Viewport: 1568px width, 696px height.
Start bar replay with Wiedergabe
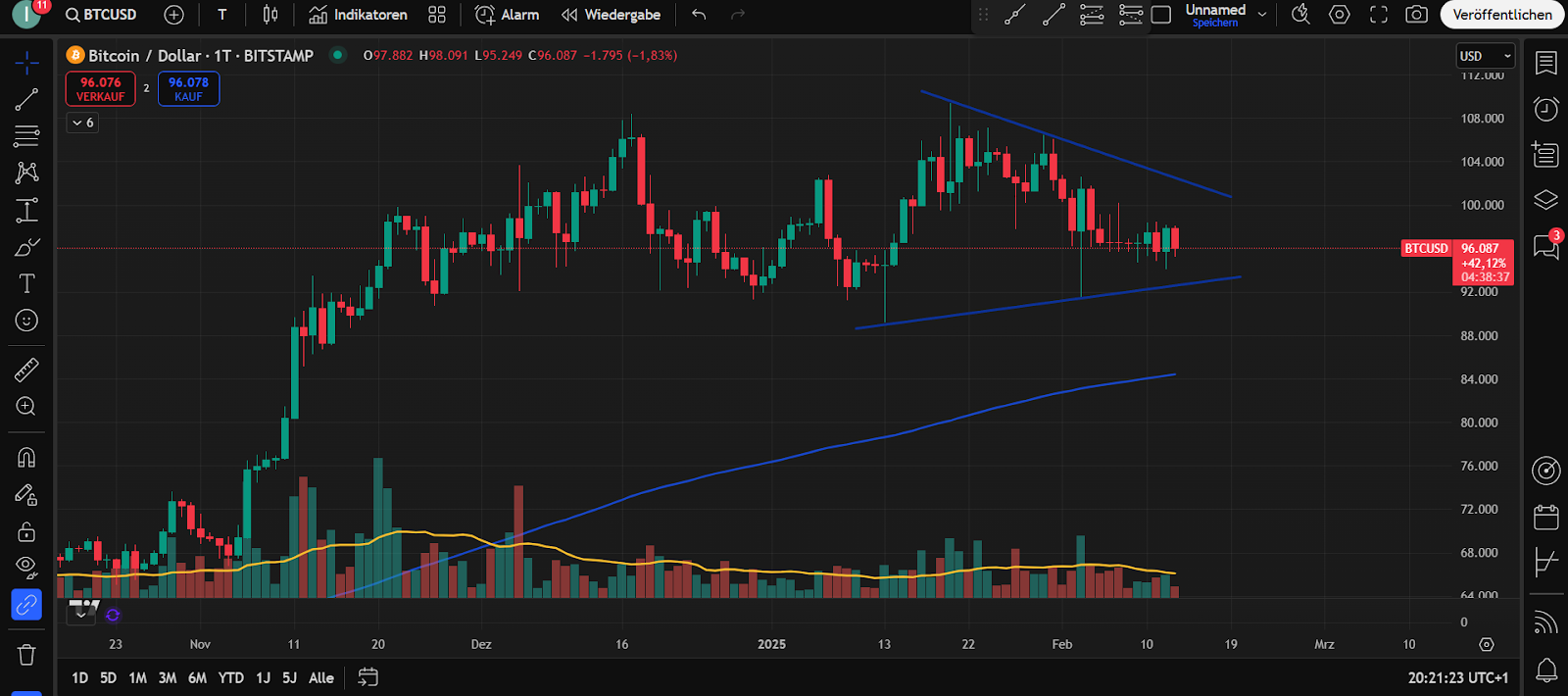[x=611, y=15]
